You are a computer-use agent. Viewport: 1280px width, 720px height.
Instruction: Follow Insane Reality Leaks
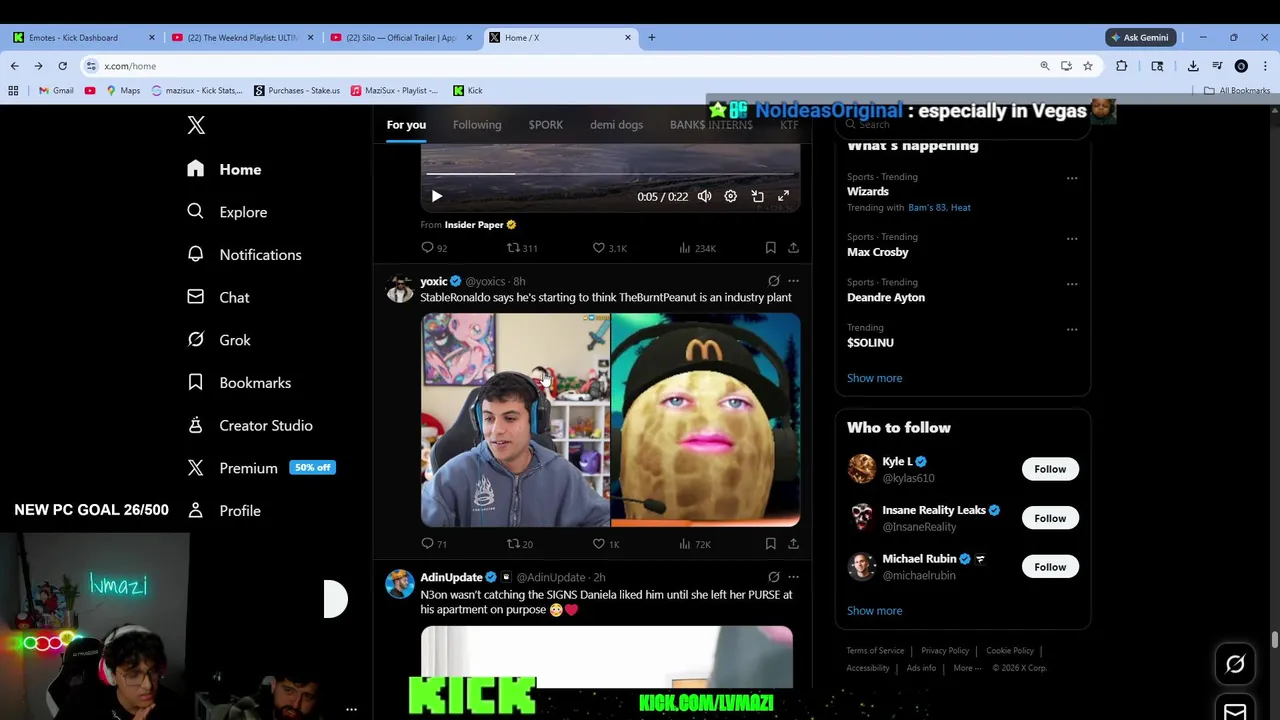(1050, 518)
